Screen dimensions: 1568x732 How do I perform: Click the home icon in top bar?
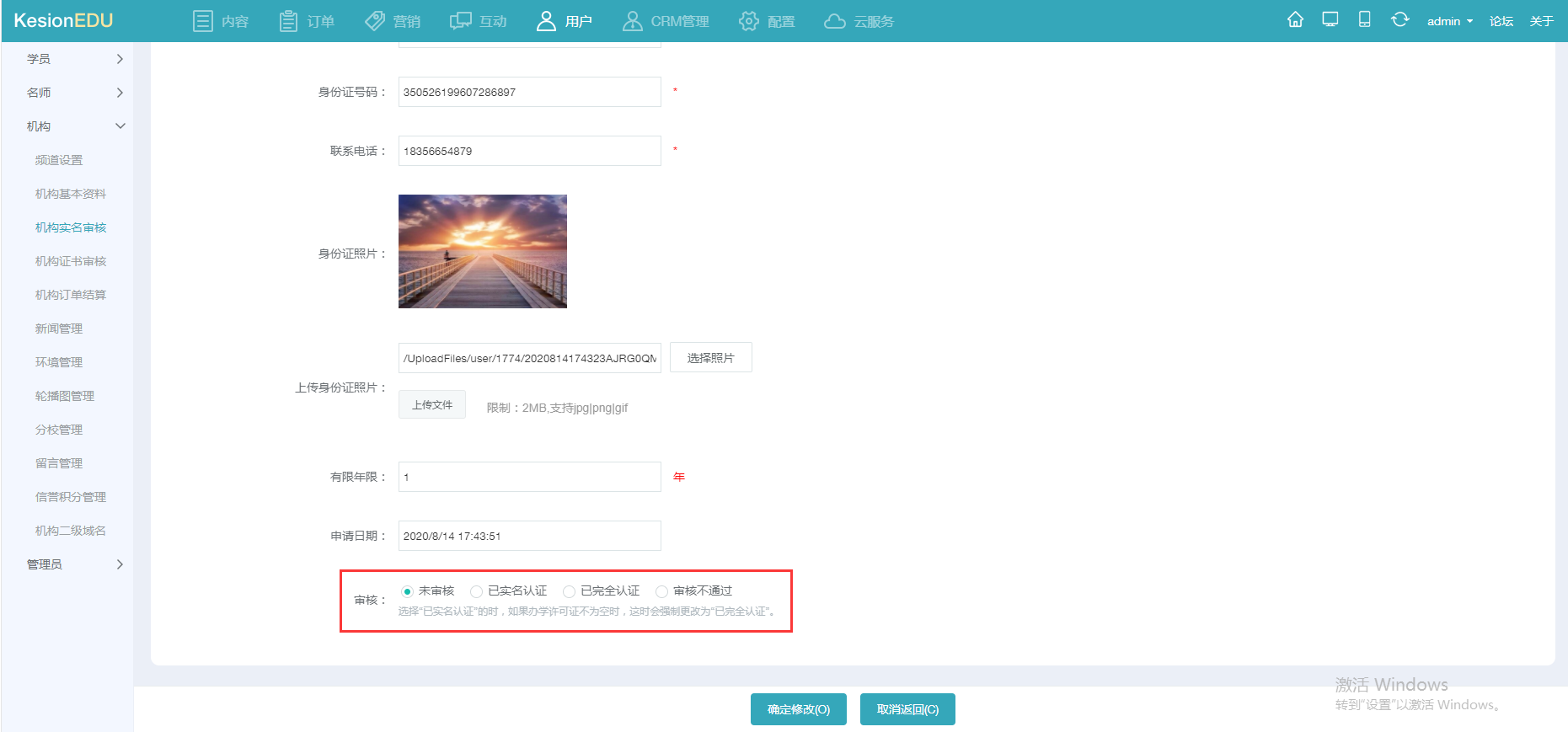click(1295, 20)
